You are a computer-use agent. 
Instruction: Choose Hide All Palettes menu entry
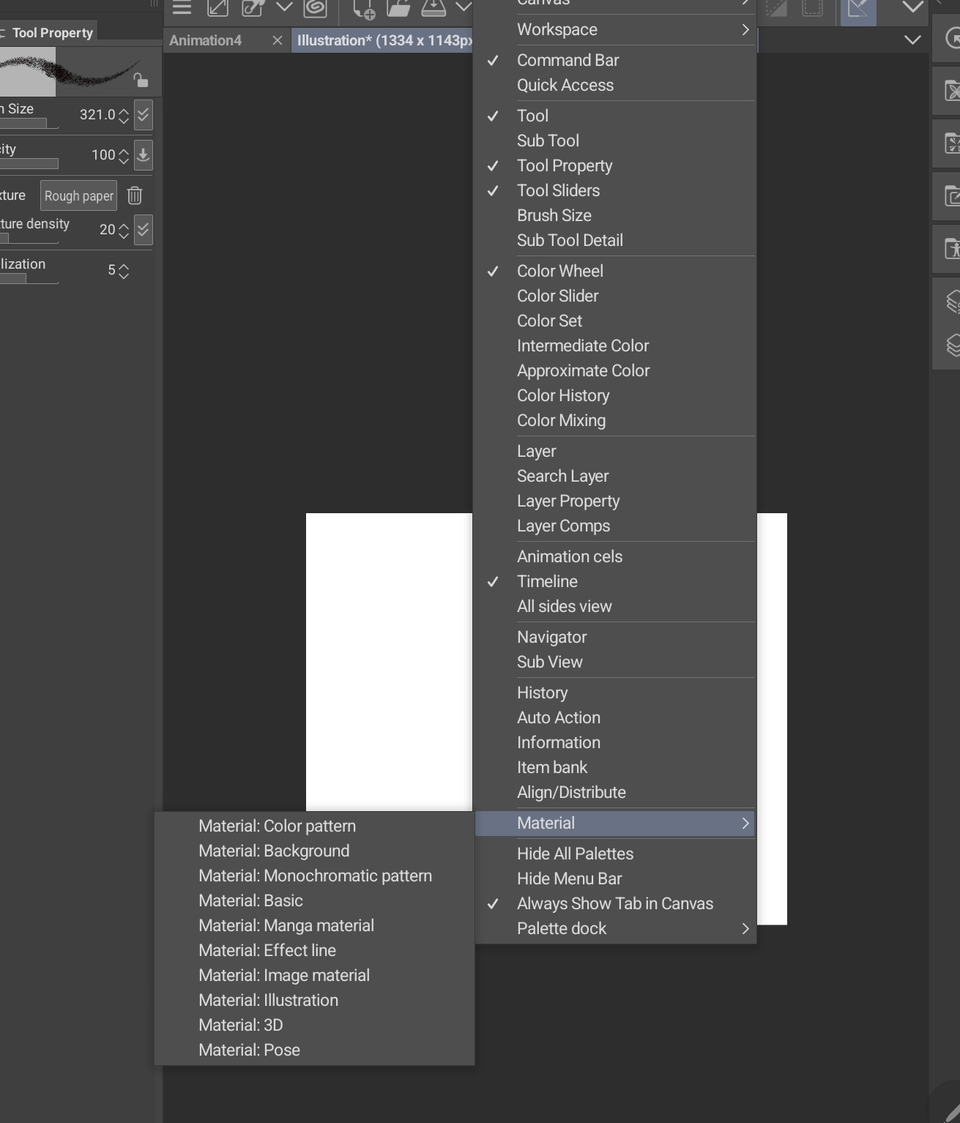575,853
